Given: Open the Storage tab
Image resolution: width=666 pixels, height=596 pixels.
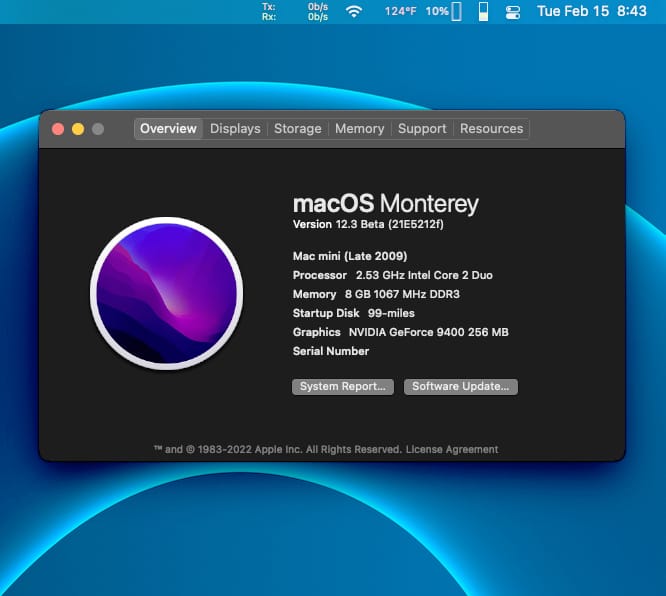Looking at the screenshot, I should 298,129.
